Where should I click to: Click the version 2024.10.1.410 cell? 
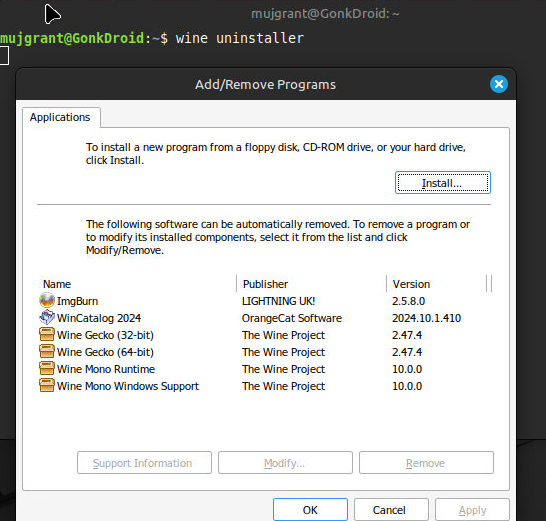427,318
